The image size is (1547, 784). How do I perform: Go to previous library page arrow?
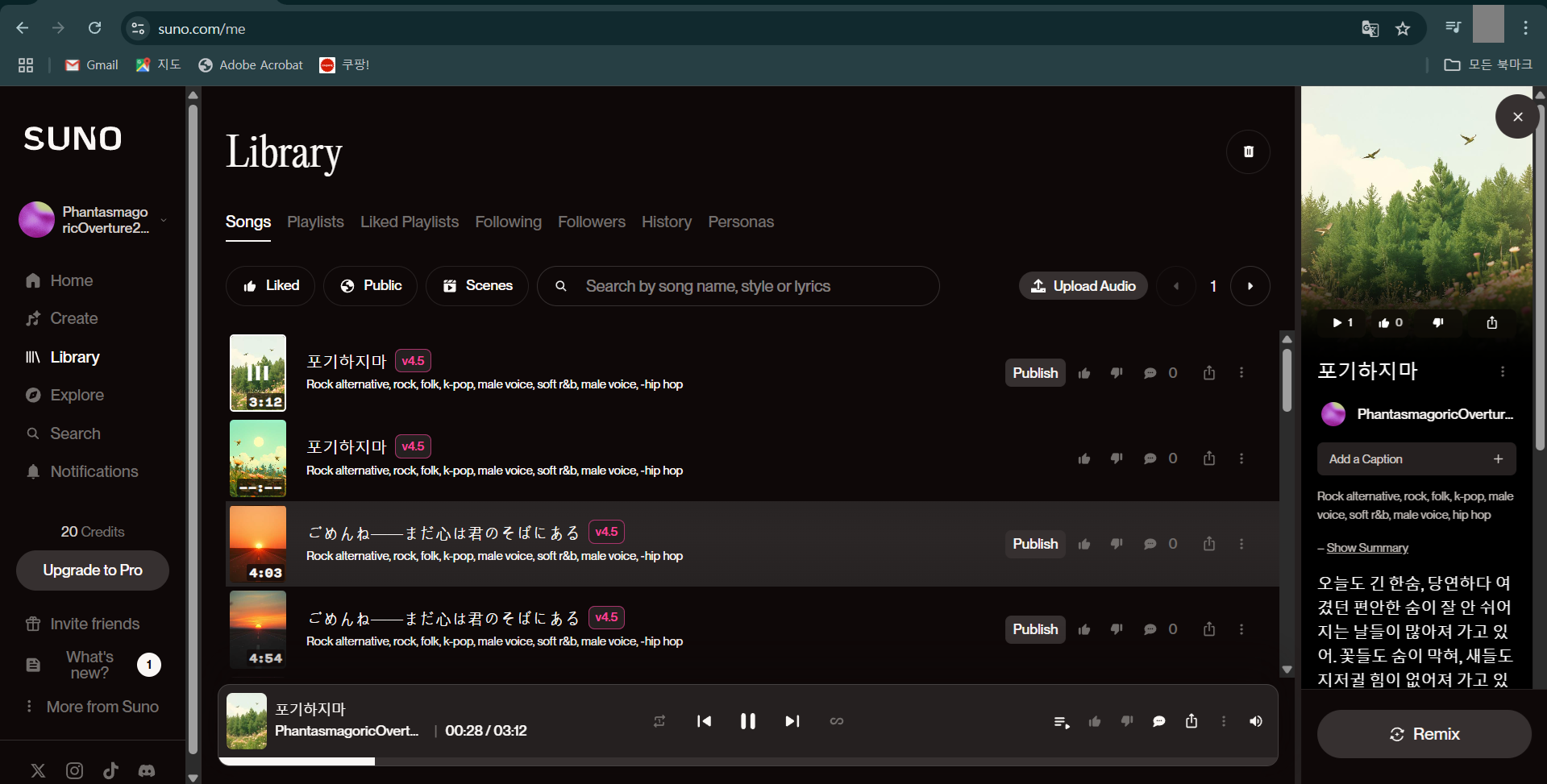pos(1176,286)
